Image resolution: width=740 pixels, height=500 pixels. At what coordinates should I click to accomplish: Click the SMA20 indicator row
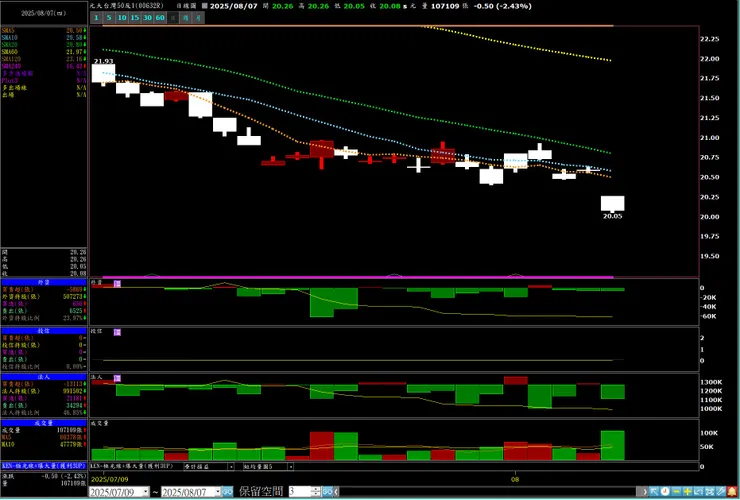point(43,44)
